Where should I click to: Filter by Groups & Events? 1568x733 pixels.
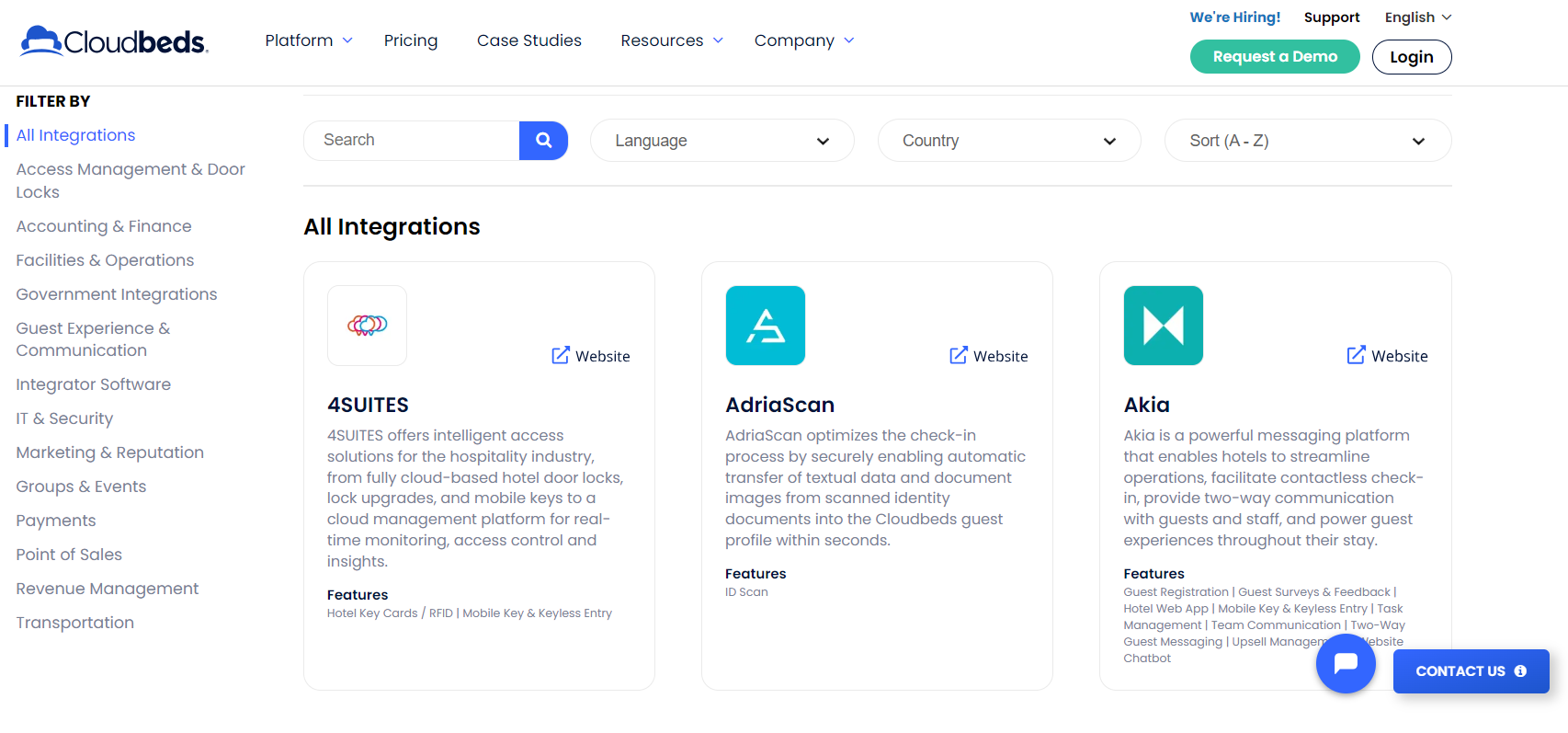(81, 487)
